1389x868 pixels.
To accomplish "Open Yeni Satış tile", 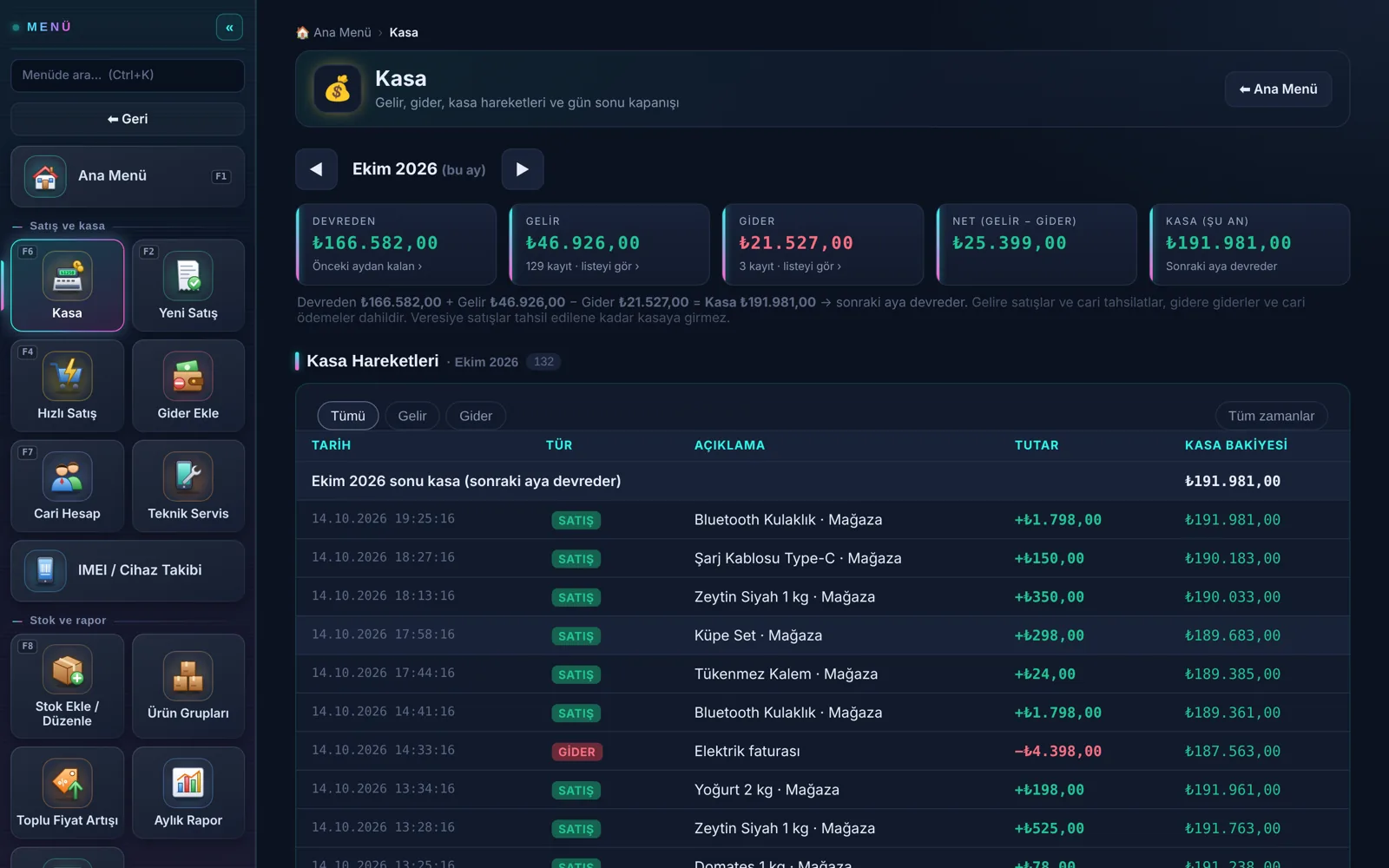I will [188, 286].
